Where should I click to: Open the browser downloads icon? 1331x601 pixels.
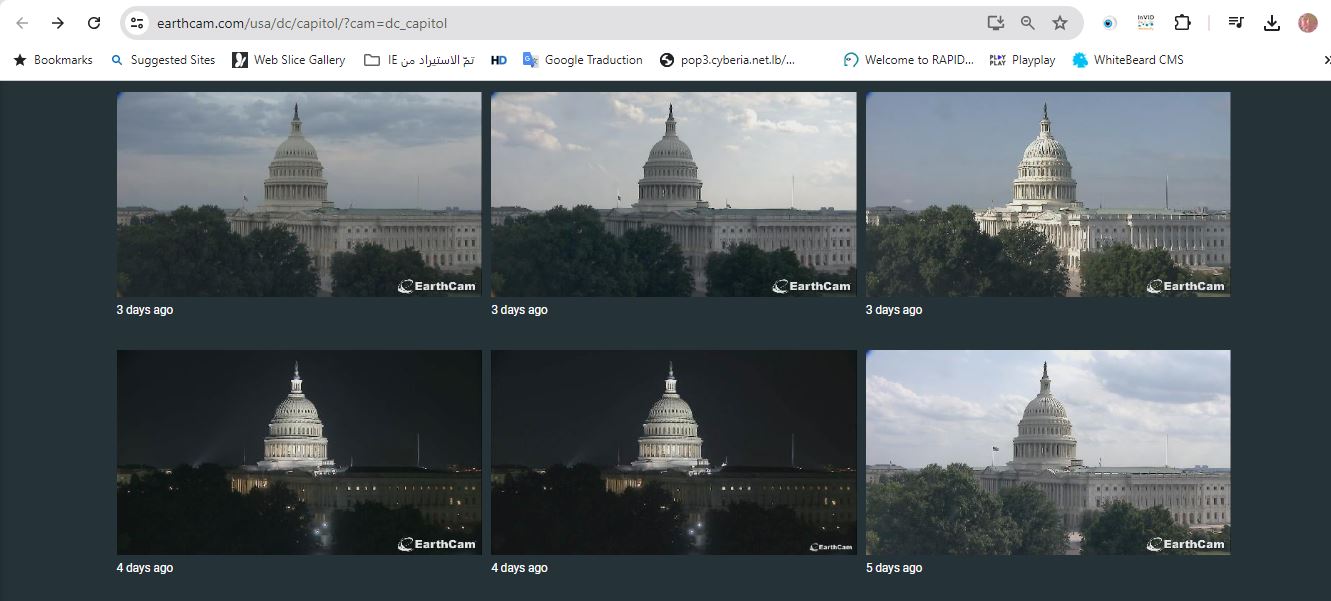pos(1272,23)
